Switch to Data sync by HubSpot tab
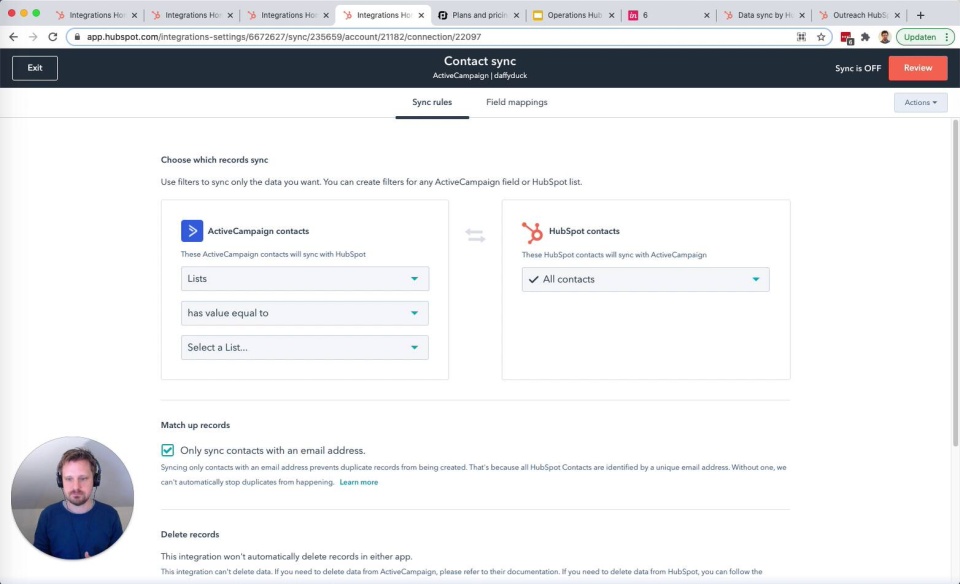960x584 pixels. [x=764, y=15]
